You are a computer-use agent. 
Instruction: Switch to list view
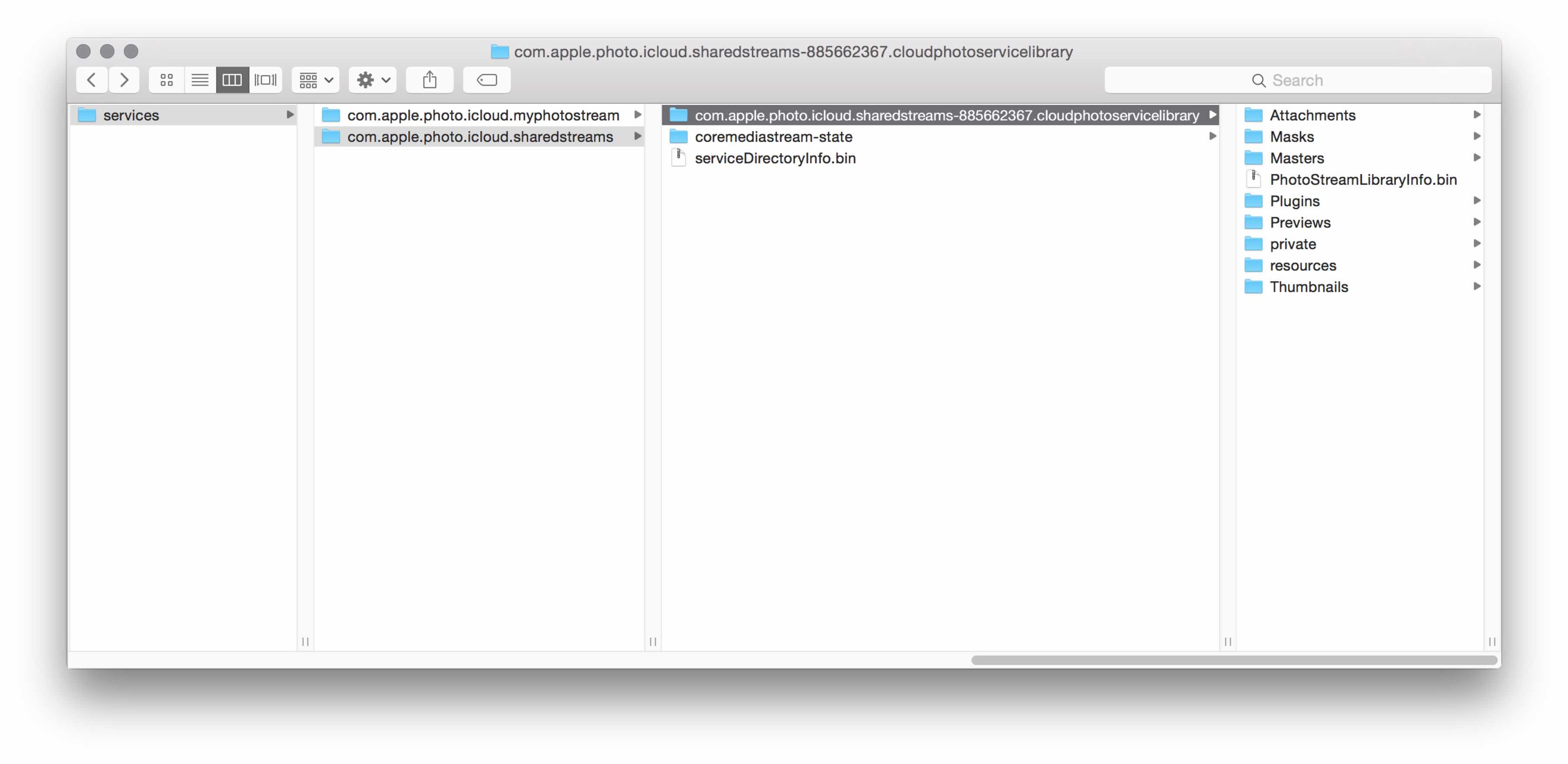pyautogui.click(x=199, y=80)
